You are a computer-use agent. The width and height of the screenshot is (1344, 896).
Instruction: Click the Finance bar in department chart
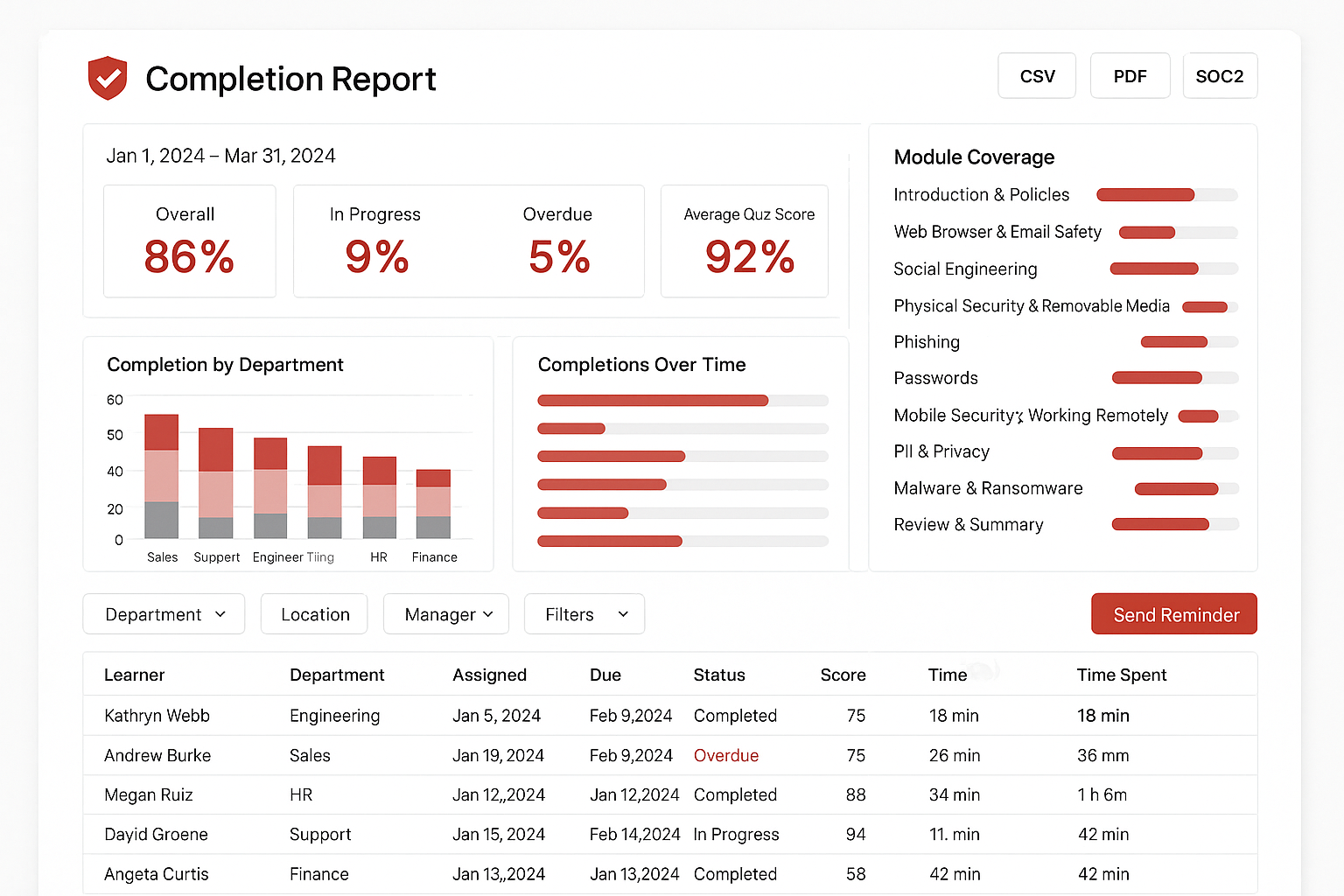(x=433, y=504)
